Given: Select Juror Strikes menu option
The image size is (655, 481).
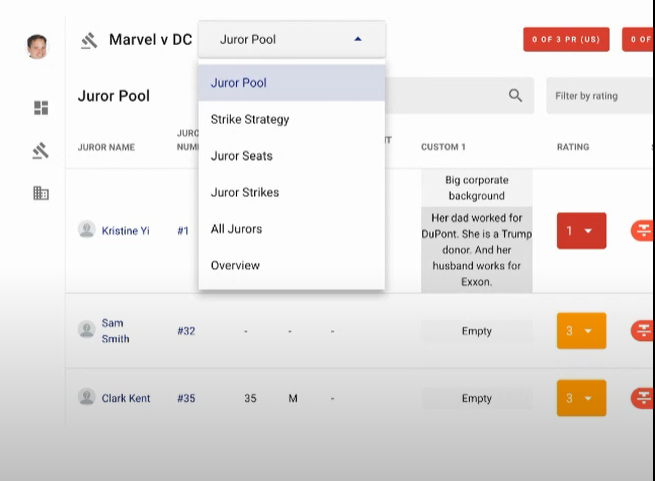Looking at the screenshot, I should tap(292, 192).
